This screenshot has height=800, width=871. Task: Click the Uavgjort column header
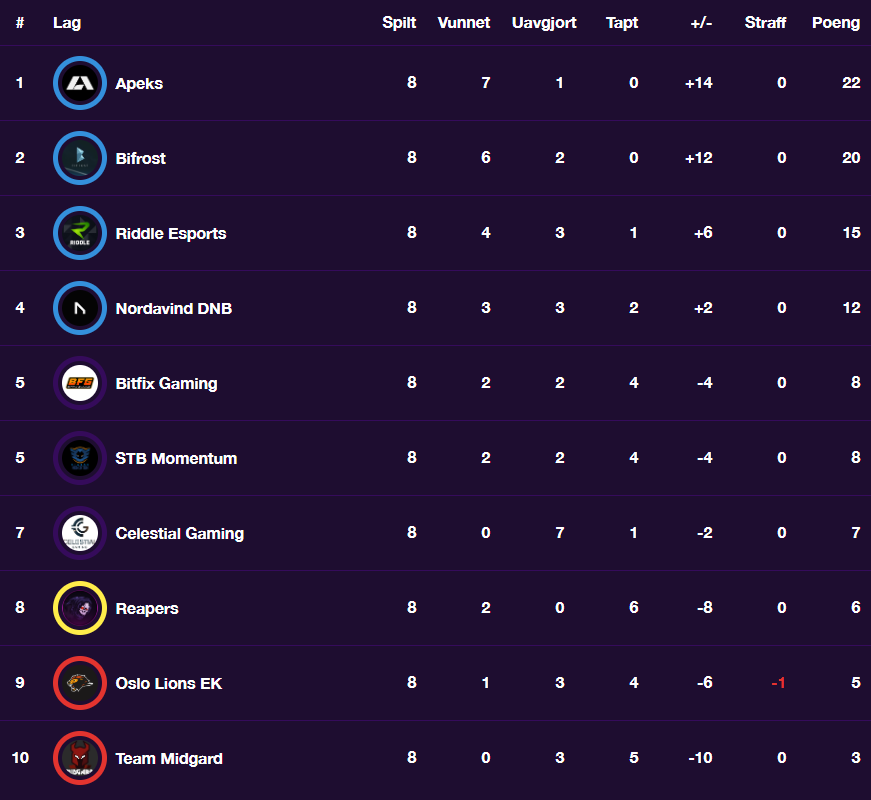click(x=544, y=23)
